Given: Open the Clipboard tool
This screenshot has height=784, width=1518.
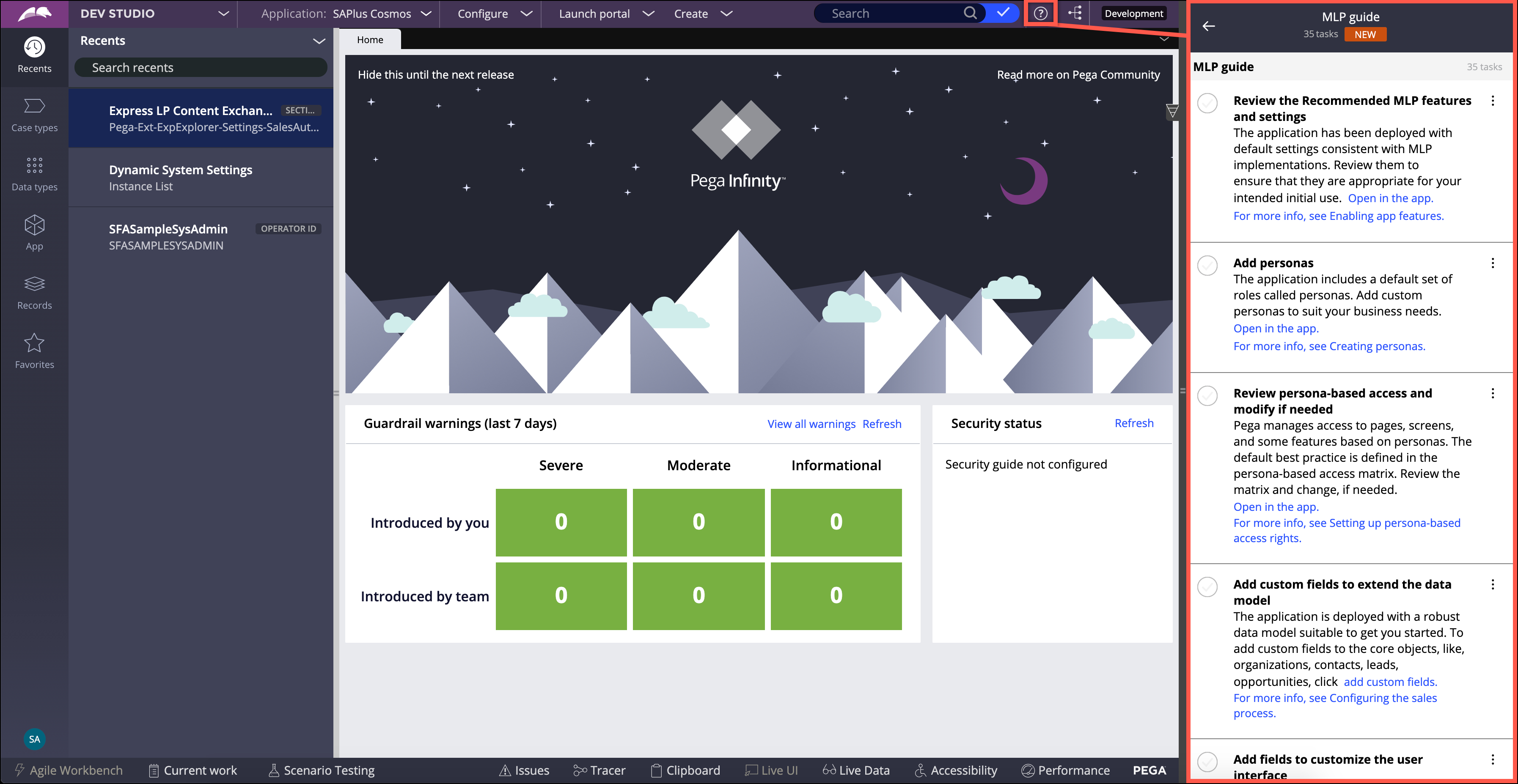Looking at the screenshot, I should [x=685, y=770].
